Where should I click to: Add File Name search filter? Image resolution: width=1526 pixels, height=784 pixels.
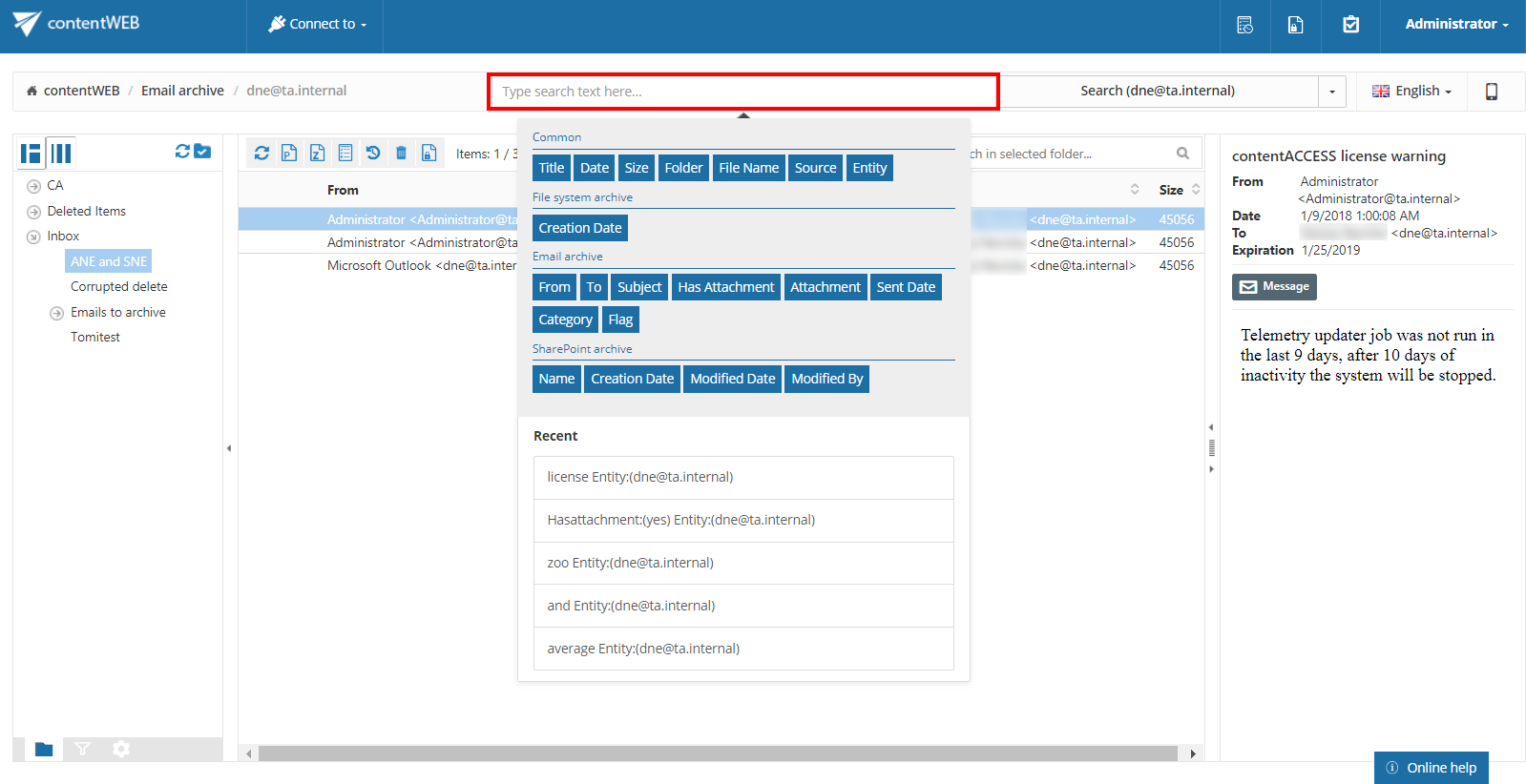click(748, 168)
